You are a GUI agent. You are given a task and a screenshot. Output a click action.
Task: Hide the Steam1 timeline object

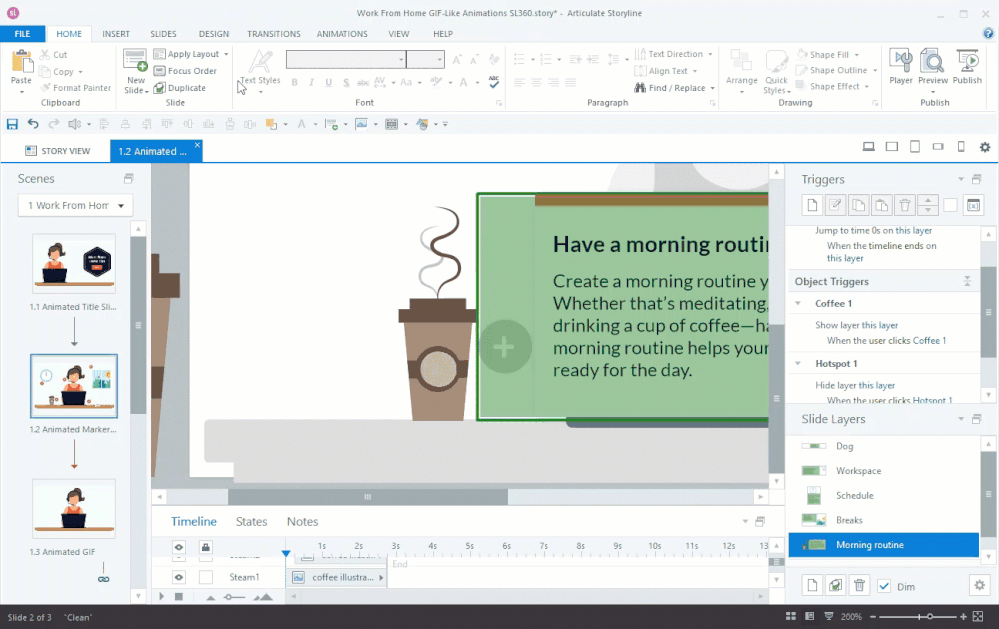[x=179, y=577]
